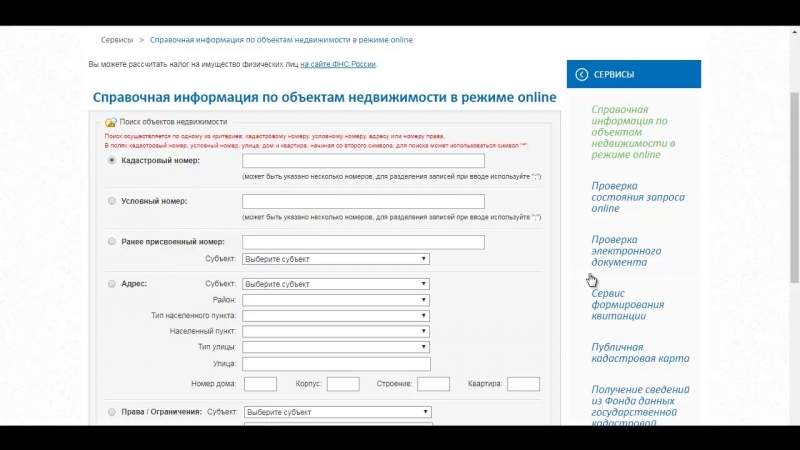Open the Сервисы breadcrumb link
The height and width of the screenshot is (450, 800).
(x=117, y=40)
